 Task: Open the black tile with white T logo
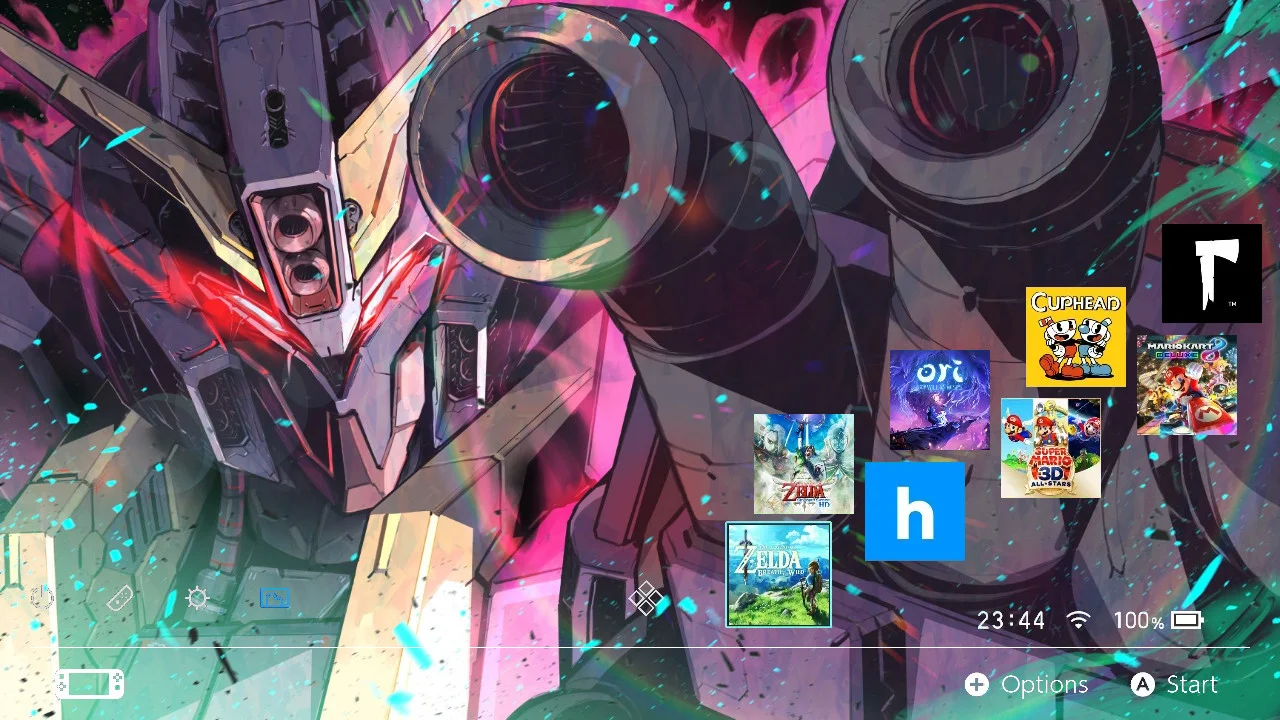[x=1212, y=273]
